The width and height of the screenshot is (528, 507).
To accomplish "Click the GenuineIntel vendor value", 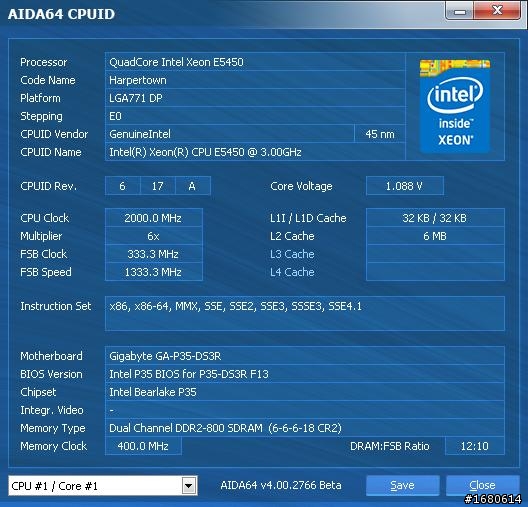I will (x=230, y=134).
